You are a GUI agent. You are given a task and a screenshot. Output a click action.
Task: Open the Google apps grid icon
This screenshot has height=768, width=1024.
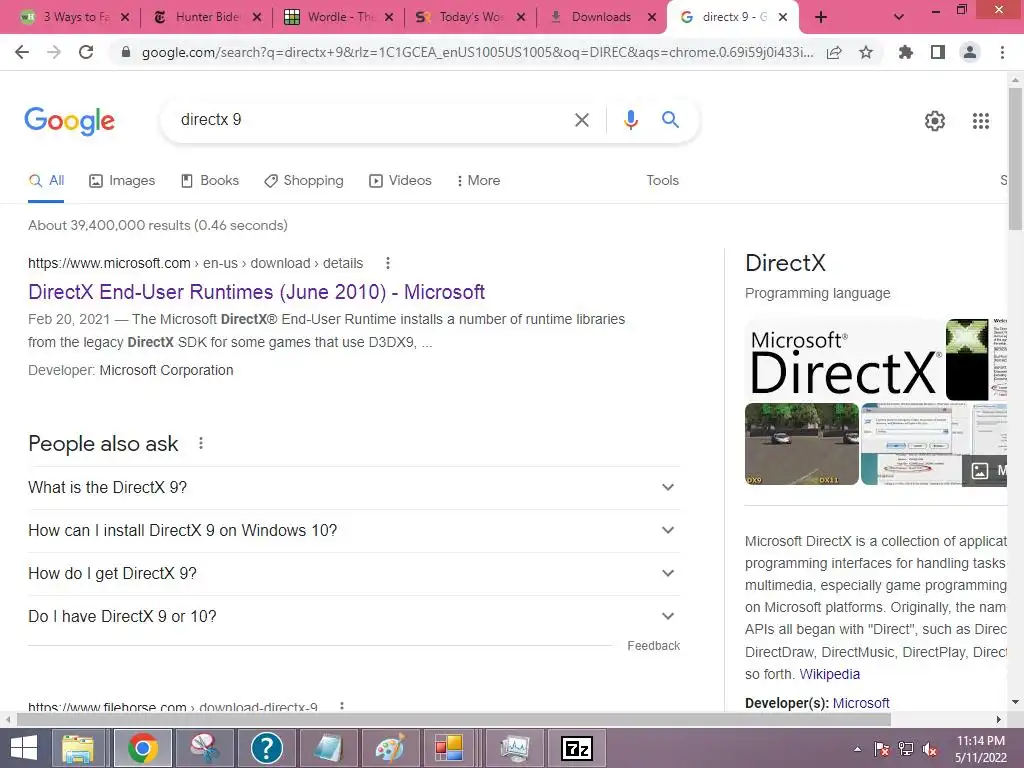point(981,121)
